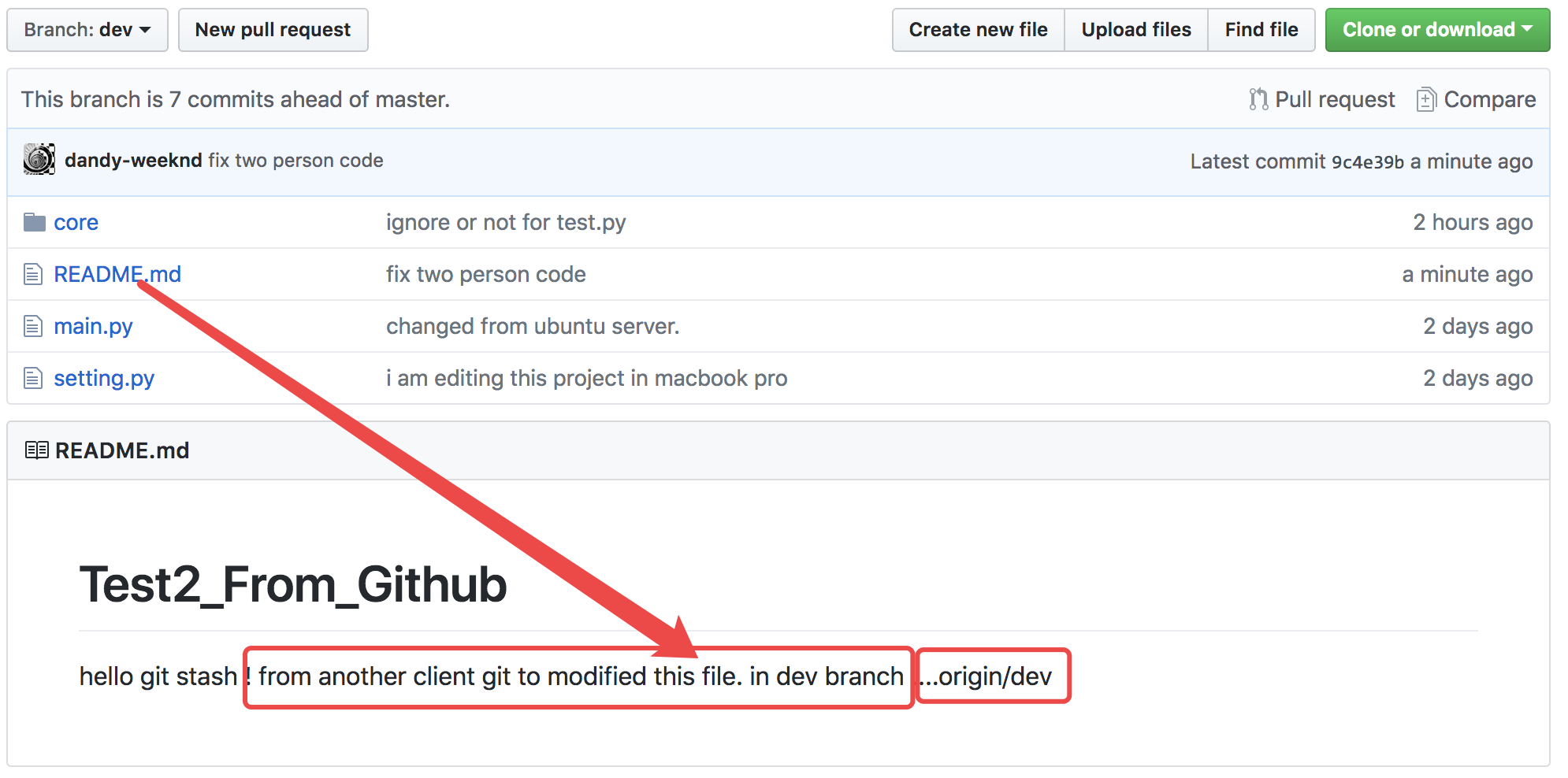Screen dimensions: 1568x778
Task: Open the dandy-weeknd author profile link
Action: pos(133,161)
